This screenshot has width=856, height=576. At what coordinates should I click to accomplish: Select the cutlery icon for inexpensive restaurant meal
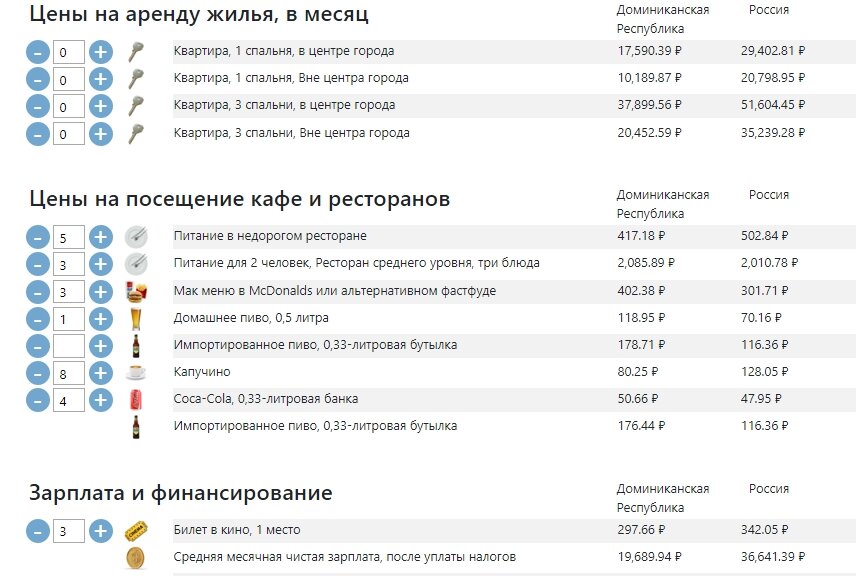(137, 236)
